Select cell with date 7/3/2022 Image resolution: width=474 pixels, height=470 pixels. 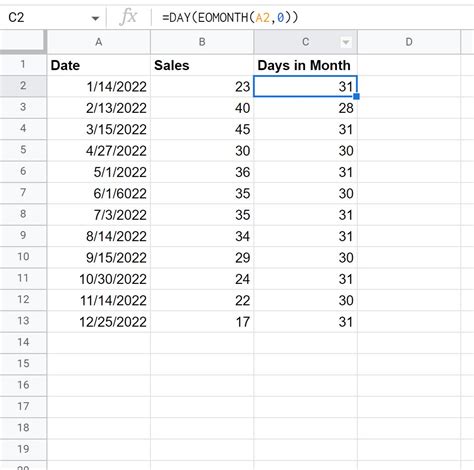[99, 215]
